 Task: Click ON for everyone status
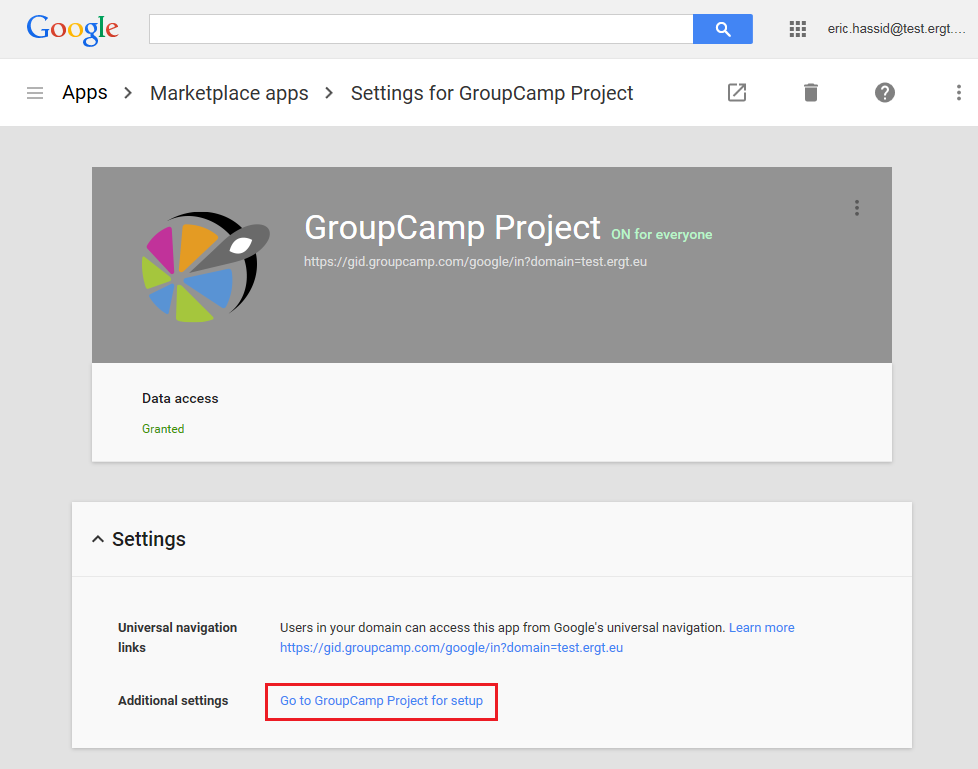pyautogui.click(x=661, y=235)
